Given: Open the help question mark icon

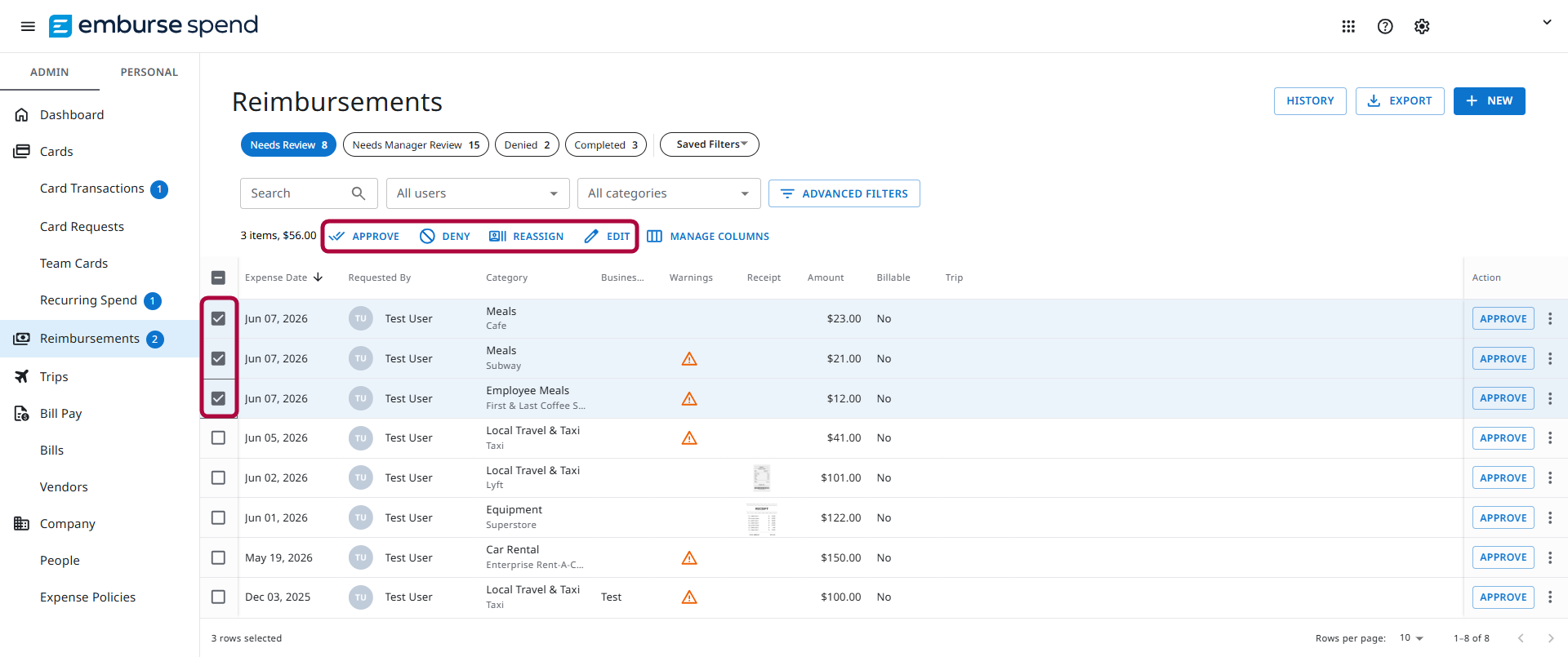Looking at the screenshot, I should point(1385,26).
